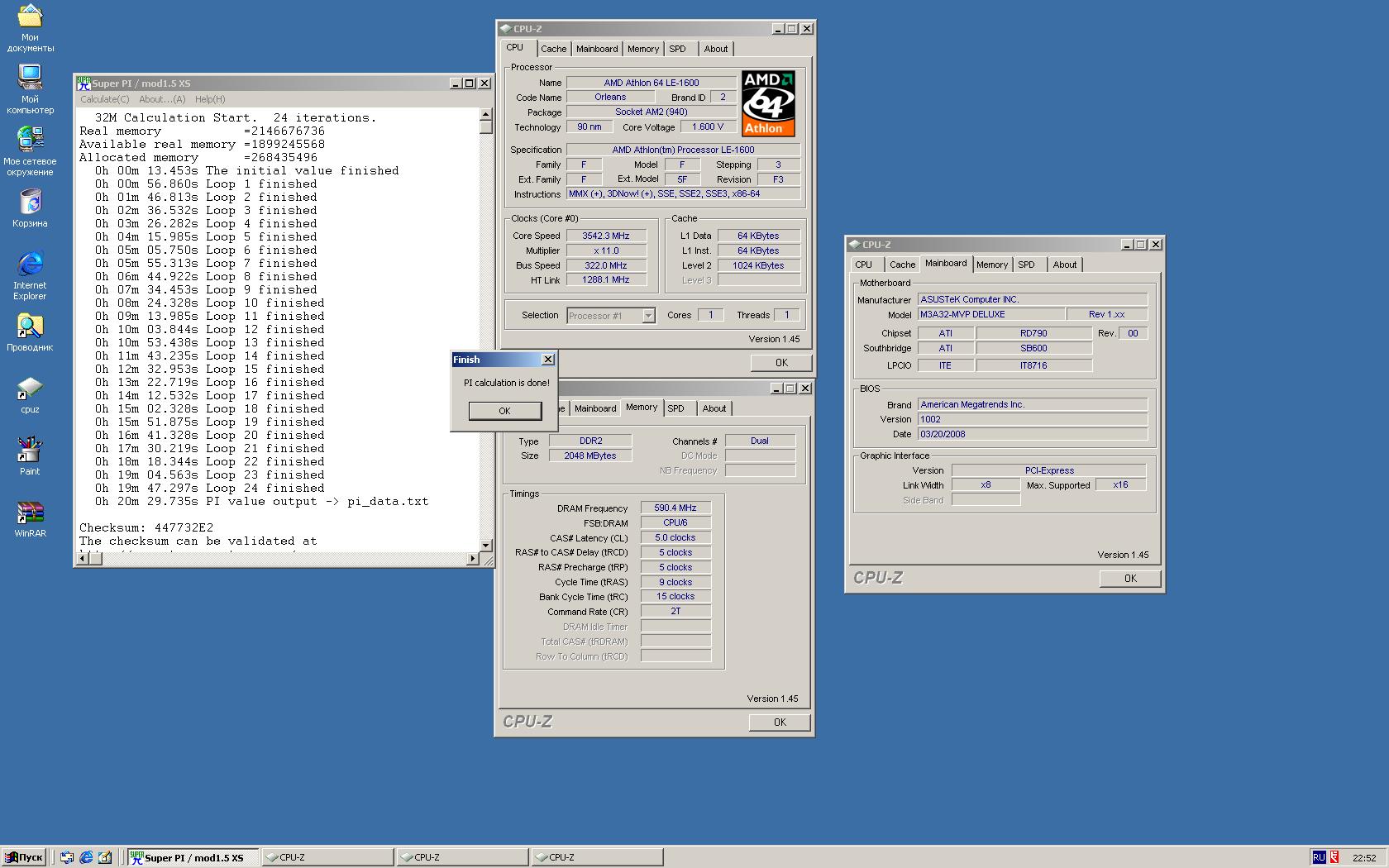Select the Internet Explorer desktop icon
1389x868 pixels.
30,275
